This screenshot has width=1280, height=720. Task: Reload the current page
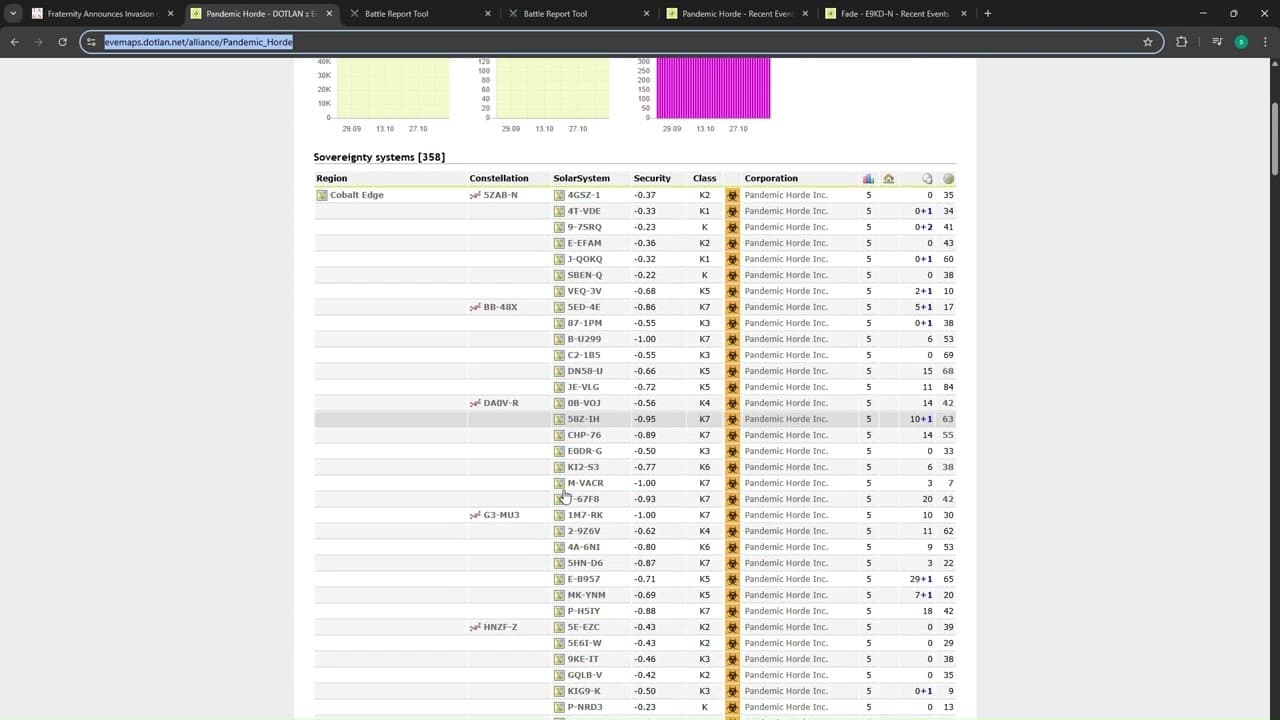tap(62, 42)
